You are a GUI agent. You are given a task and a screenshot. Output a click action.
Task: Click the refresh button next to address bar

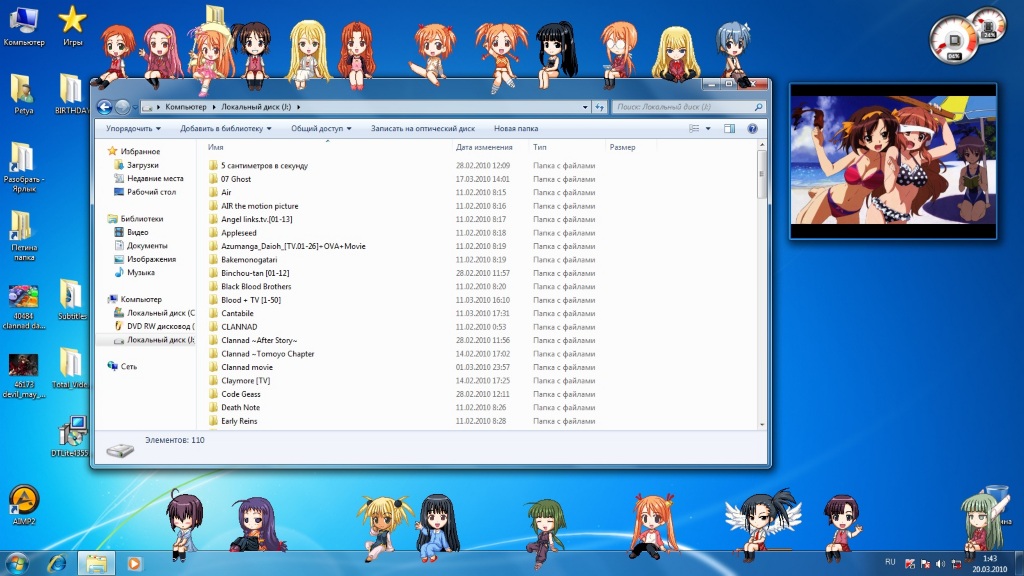600,107
